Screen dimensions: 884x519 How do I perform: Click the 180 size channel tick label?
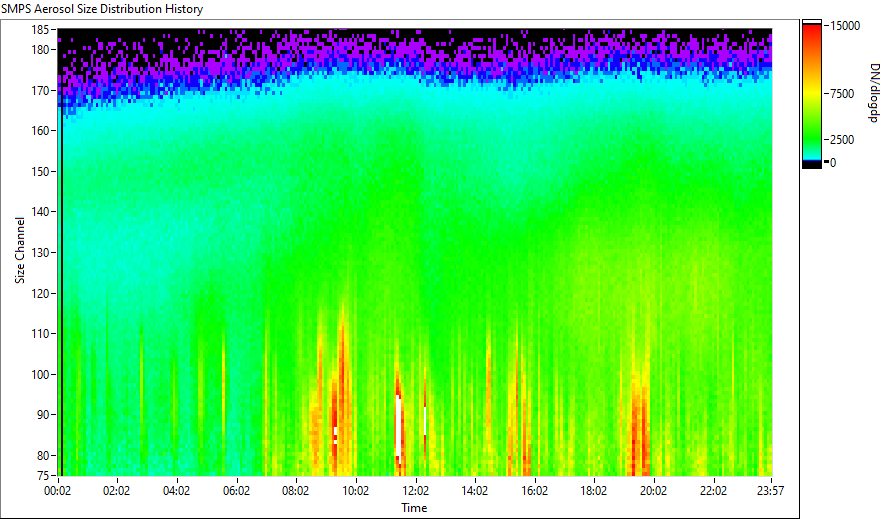40,50
